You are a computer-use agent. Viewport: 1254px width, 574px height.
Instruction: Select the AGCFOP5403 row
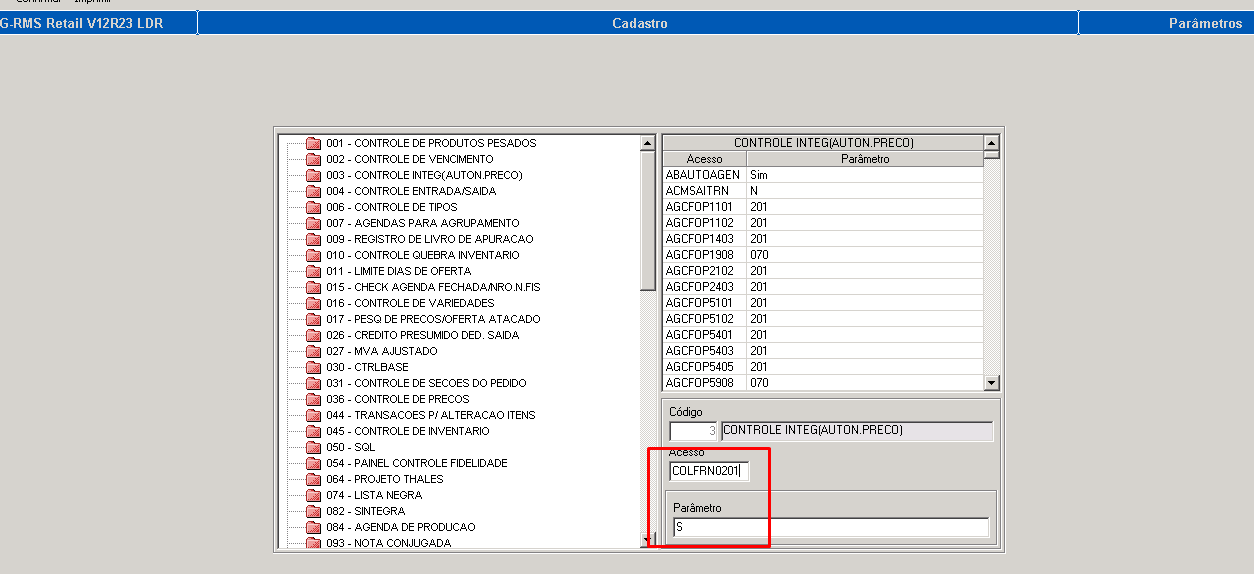coord(822,351)
